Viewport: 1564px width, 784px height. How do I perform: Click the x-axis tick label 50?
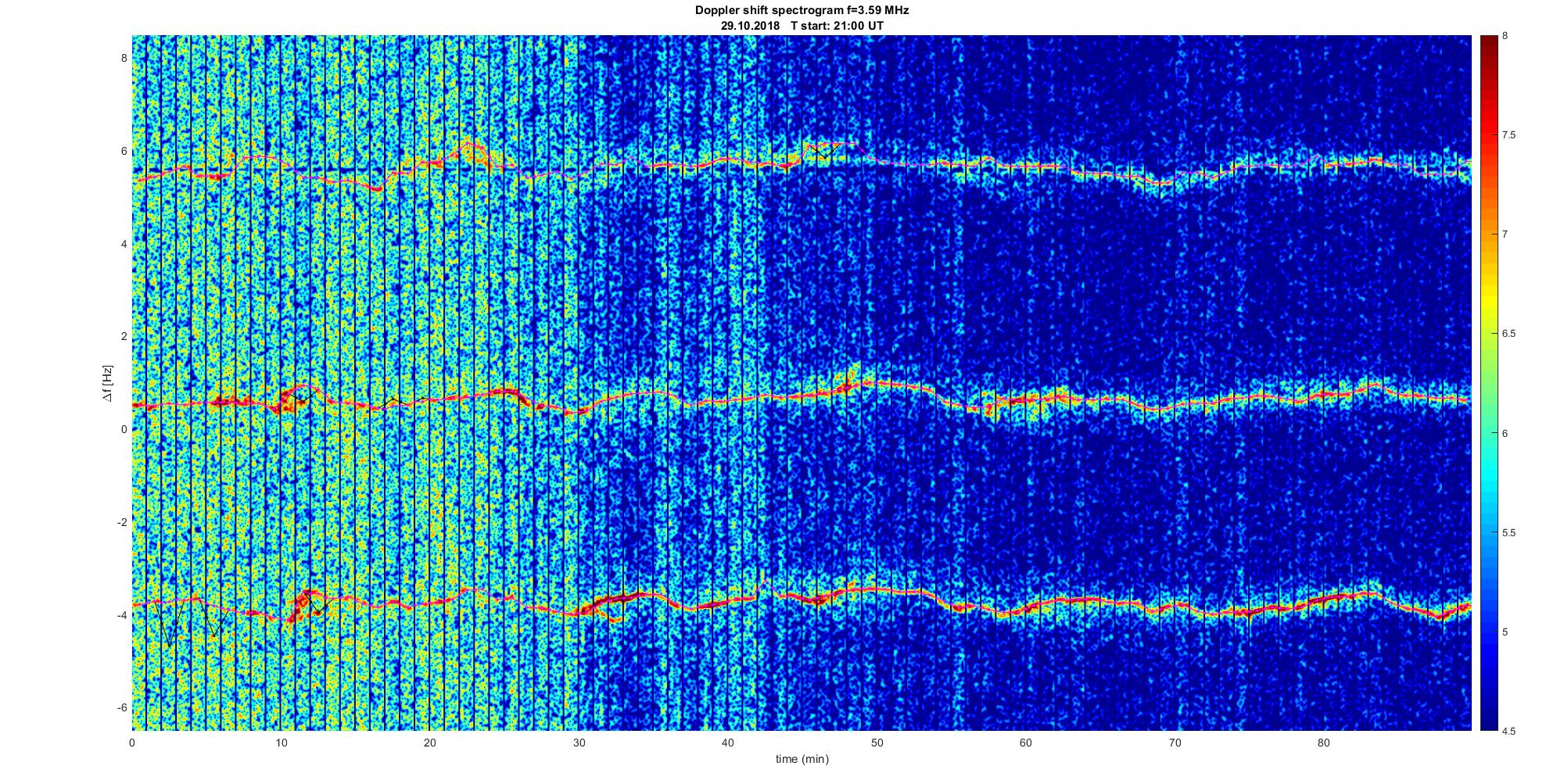(x=877, y=742)
